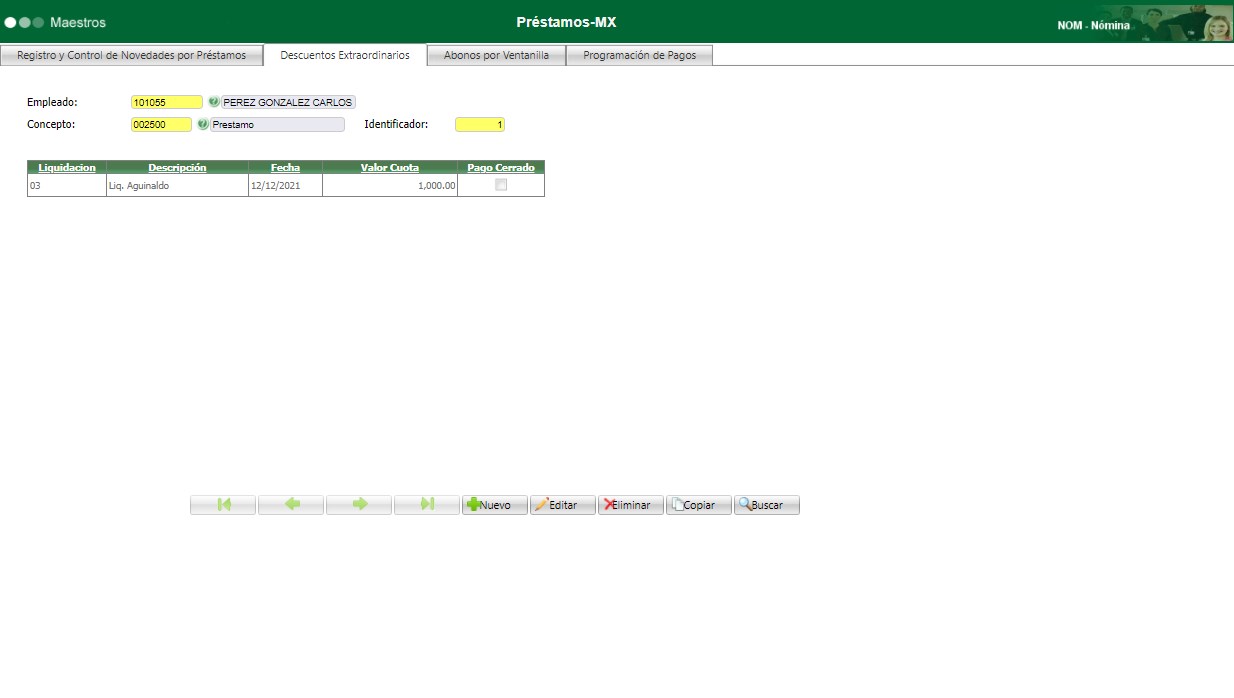Viewport: 1234px width, 698px height.
Task: Open the Maestros menu in the header
Action: pos(78,22)
